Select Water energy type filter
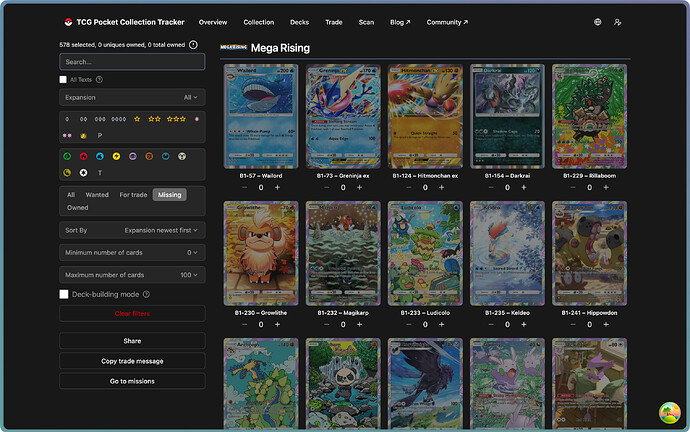The width and height of the screenshot is (690, 432). coord(99,156)
